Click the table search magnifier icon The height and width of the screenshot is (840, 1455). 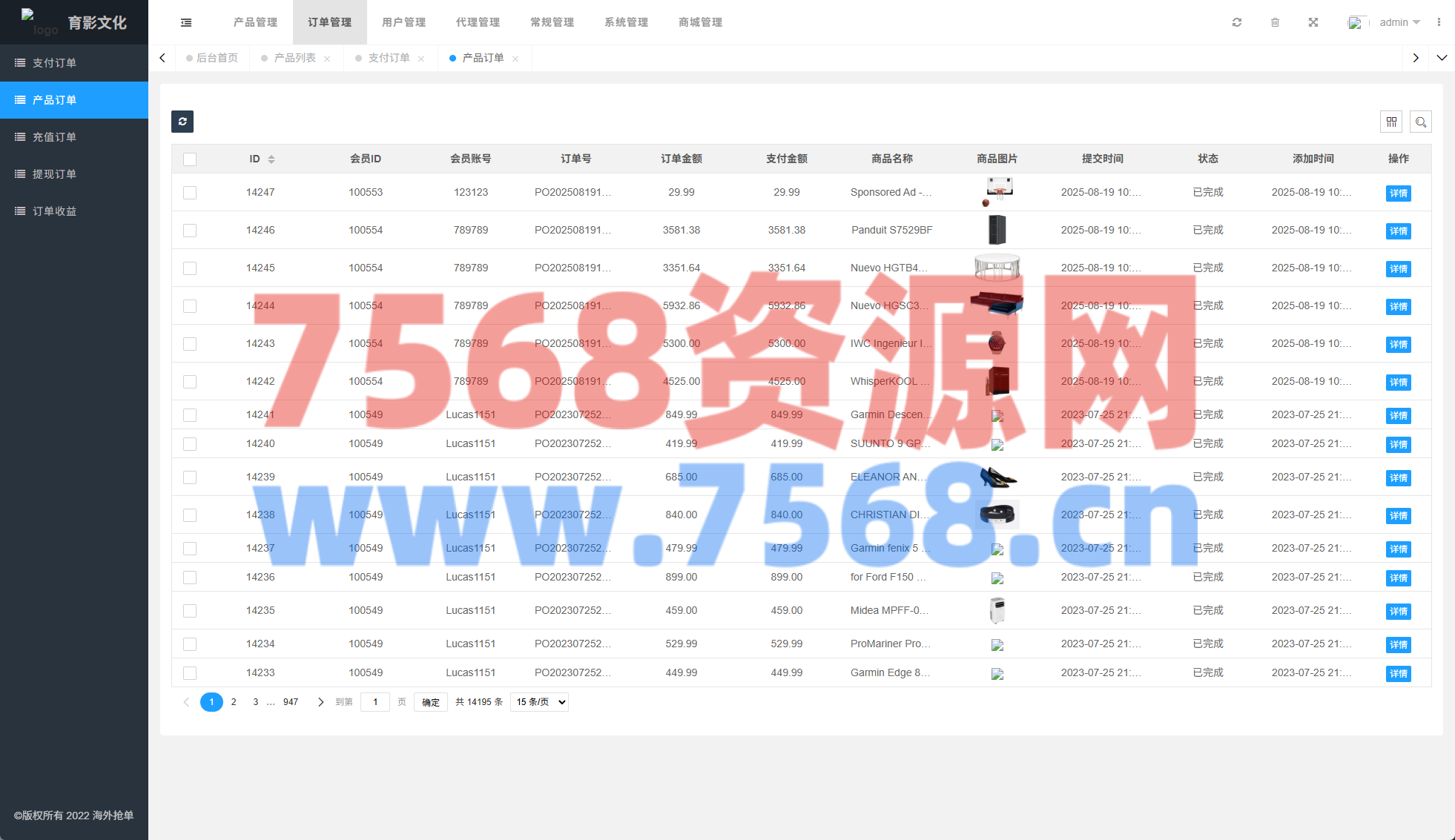pyautogui.click(x=1421, y=122)
